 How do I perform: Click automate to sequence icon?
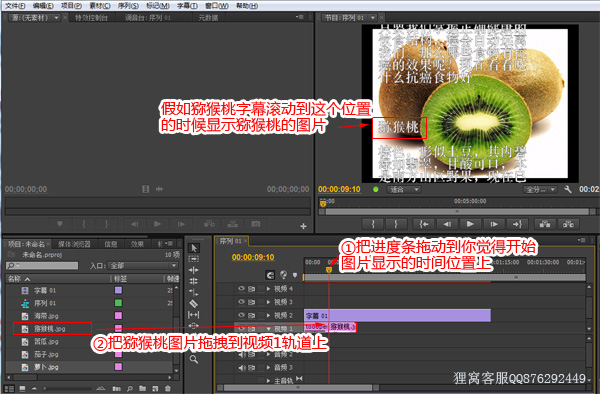click(117, 389)
